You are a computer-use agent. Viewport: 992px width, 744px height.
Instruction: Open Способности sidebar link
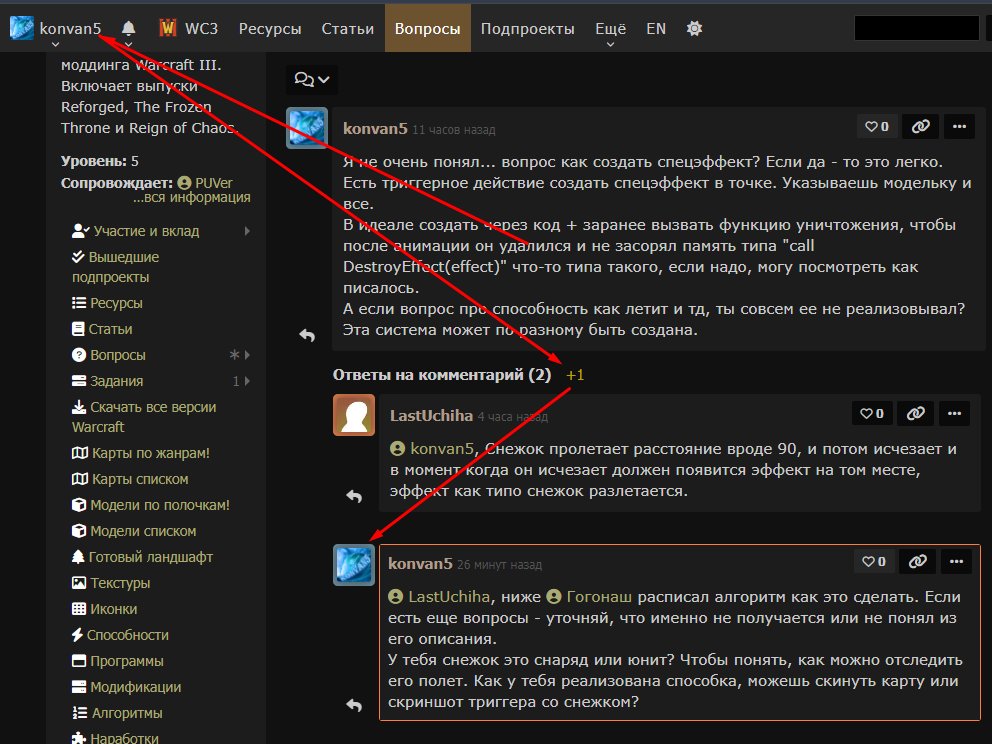[x=127, y=635]
